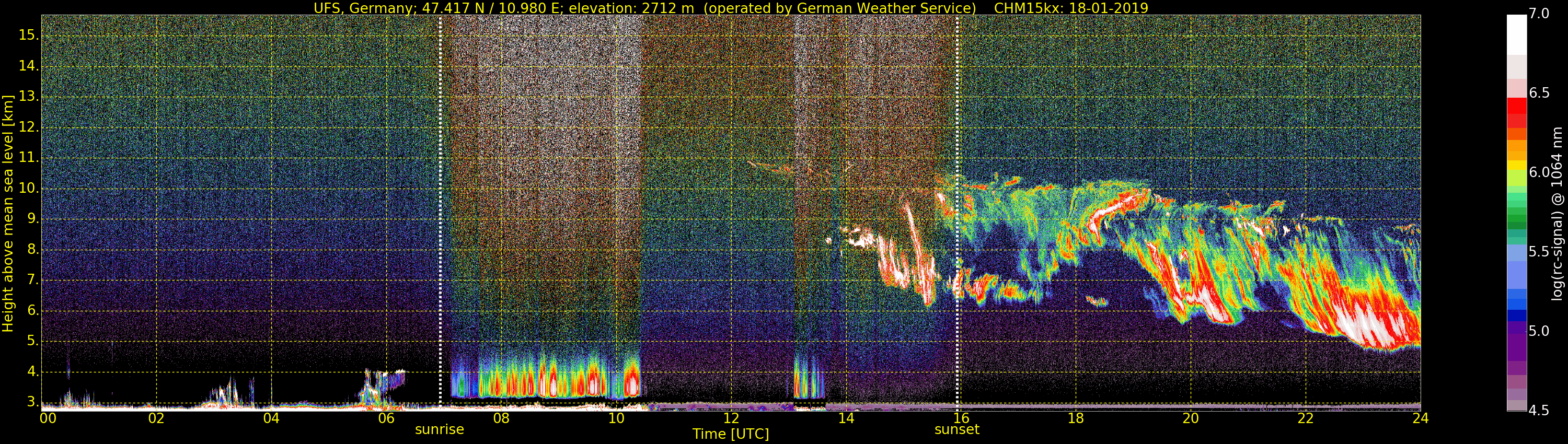This screenshot has width=1568, height=444.
Task: Click the '6.' height tick label
Action: 33,311
